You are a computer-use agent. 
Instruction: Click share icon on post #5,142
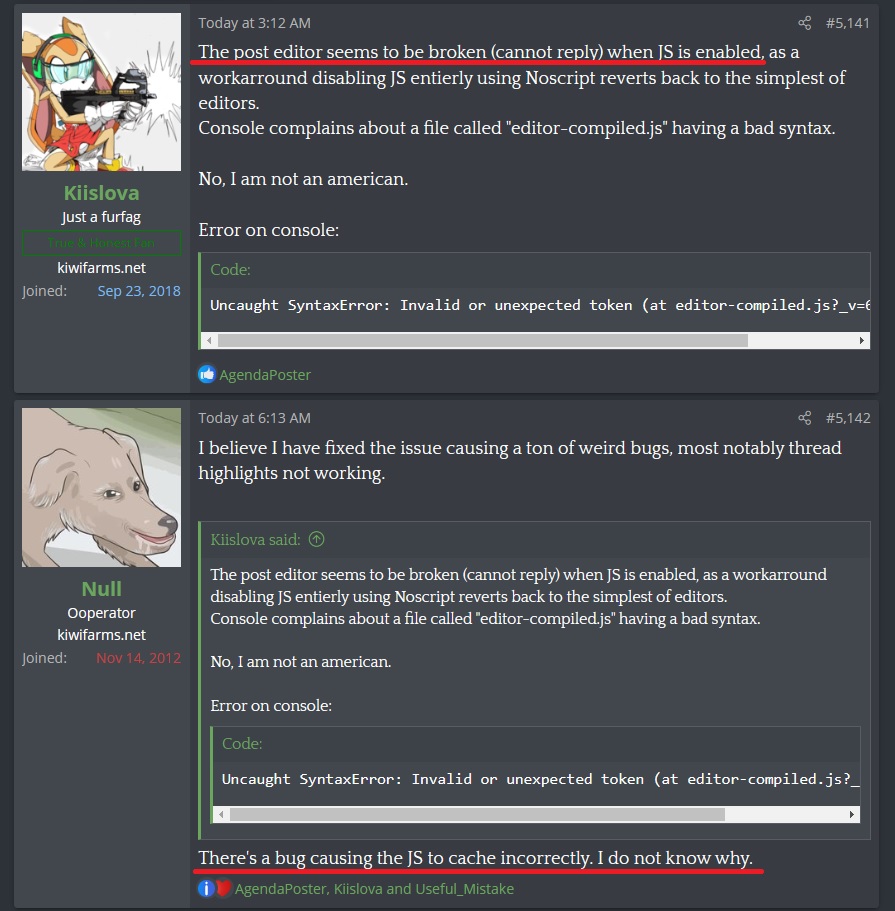[x=804, y=418]
